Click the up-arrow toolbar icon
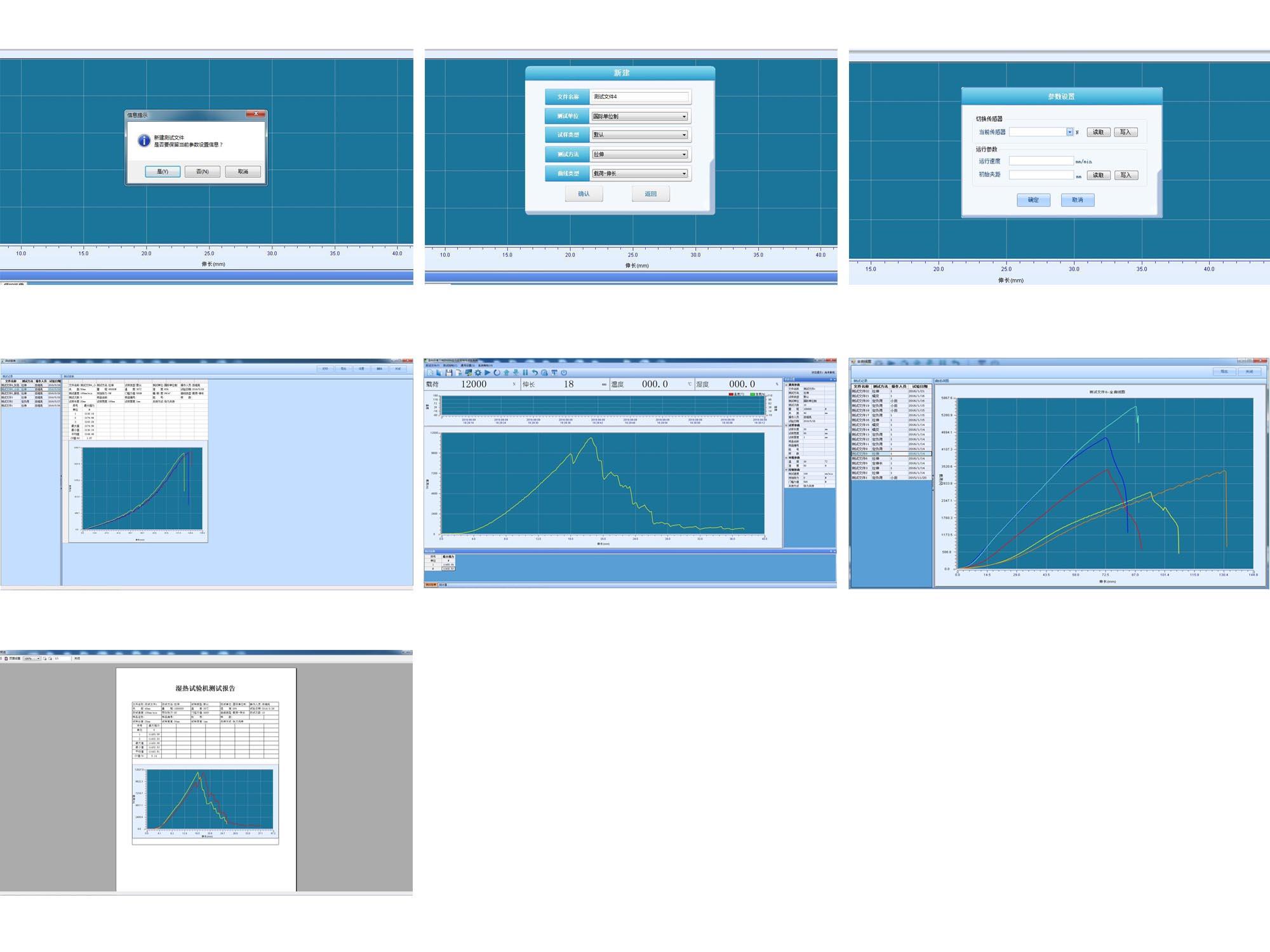 [x=506, y=373]
